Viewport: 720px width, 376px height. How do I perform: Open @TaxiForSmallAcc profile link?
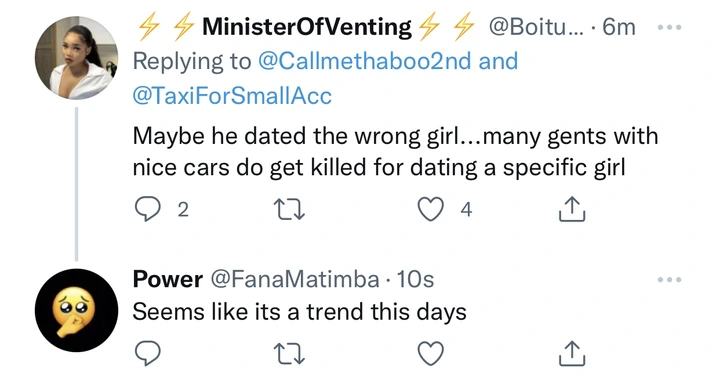232,96
